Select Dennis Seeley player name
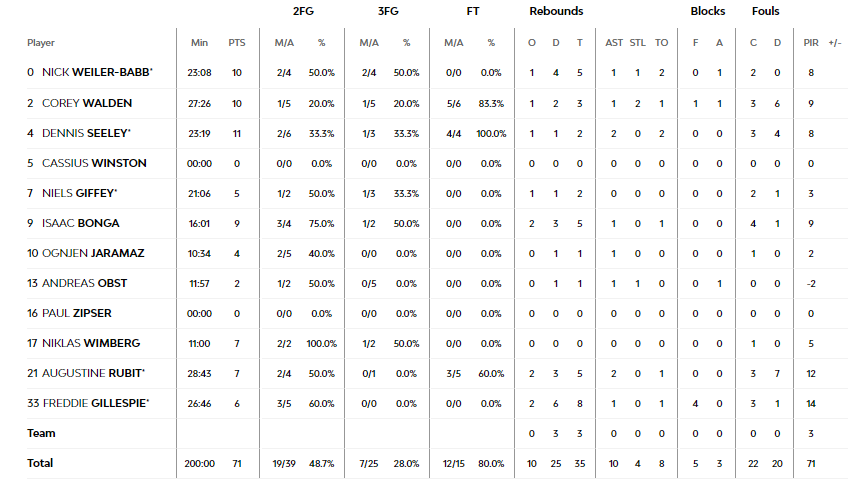Screen dimensions: 848x479 coord(87,133)
